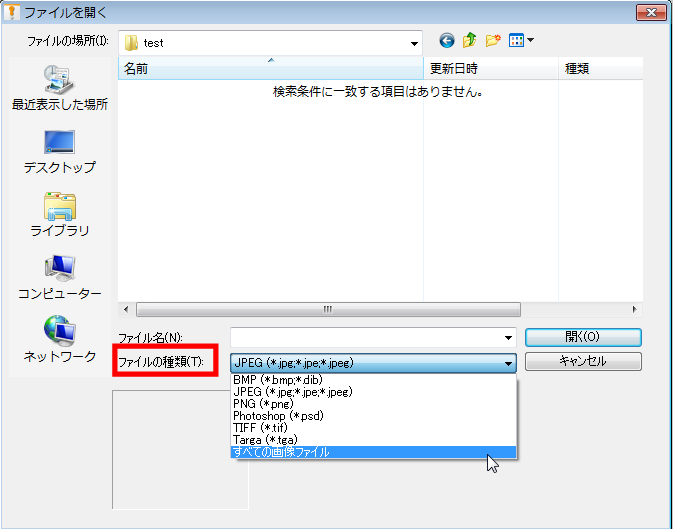This screenshot has height=529, width=673.
Task: Open デスクトップ in the places bar
Action: point(60,151)
